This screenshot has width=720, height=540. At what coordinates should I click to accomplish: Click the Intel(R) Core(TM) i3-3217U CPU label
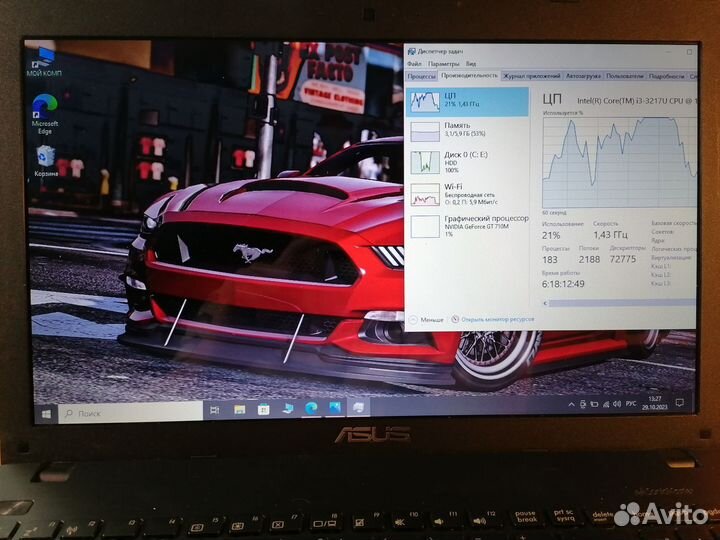tap(637, 101)
